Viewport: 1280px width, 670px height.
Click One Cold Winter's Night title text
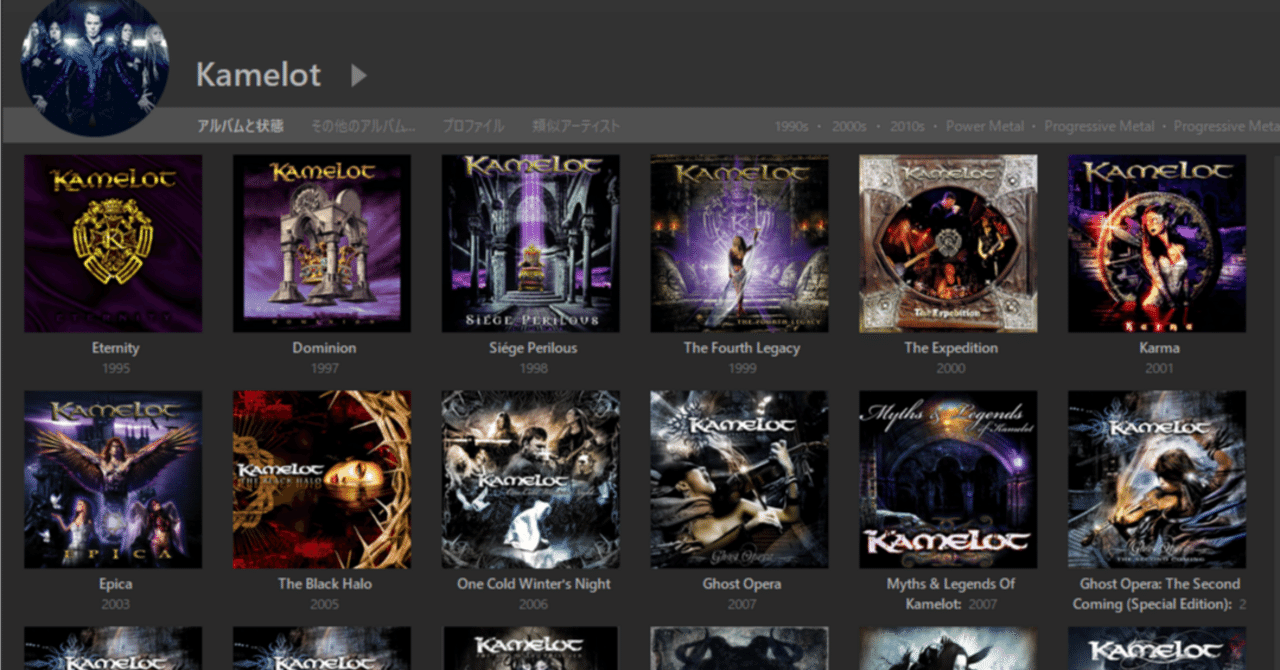533,584
